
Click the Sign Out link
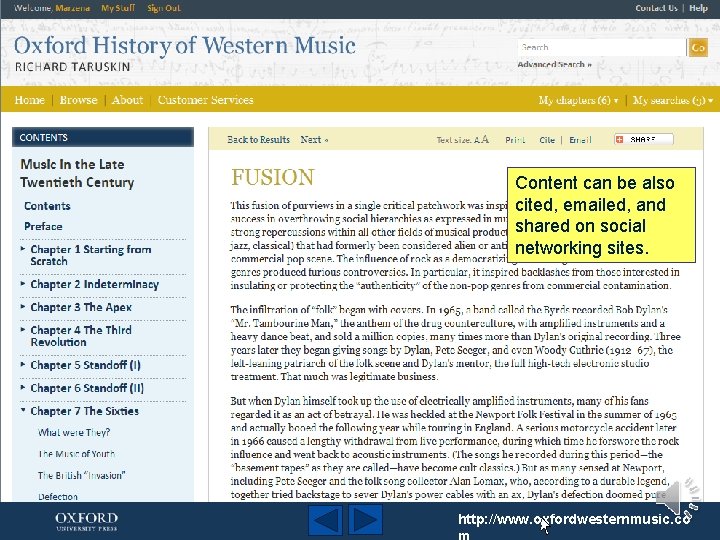[164, 8]
